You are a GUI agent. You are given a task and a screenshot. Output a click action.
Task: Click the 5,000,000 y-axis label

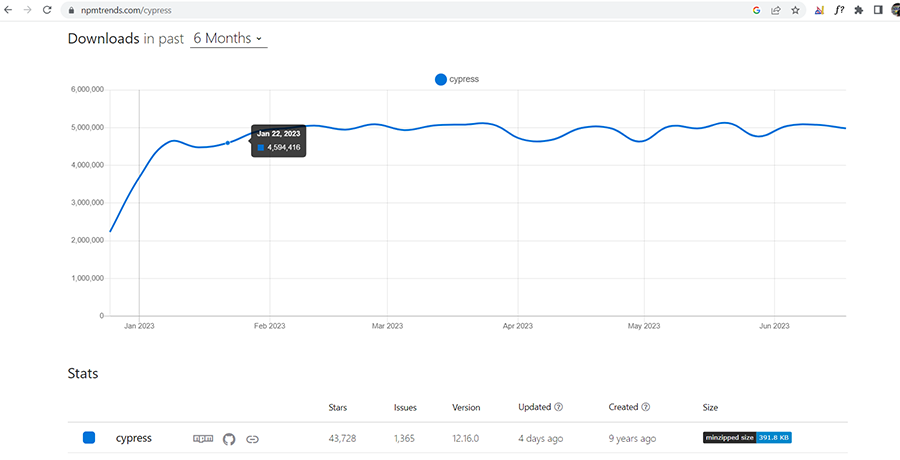click(87, 127)
